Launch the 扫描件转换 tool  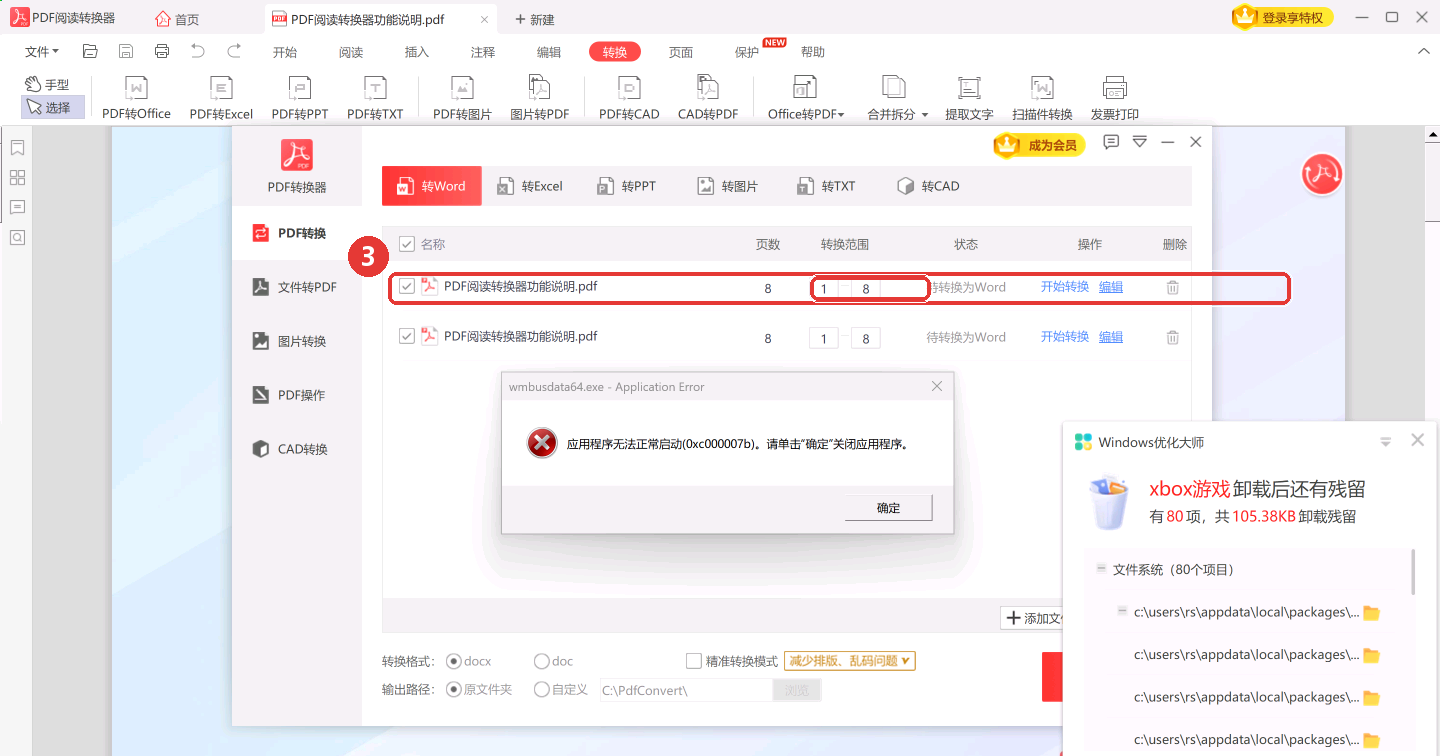(1042, 98)
